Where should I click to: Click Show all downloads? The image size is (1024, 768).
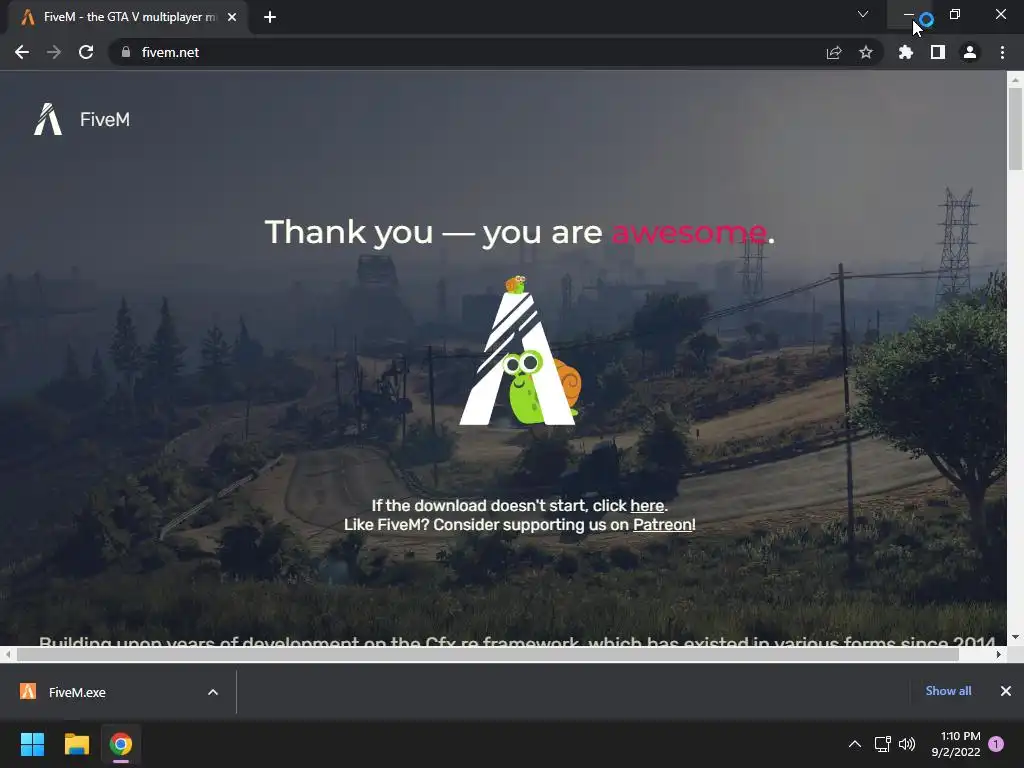coord(948,691)
